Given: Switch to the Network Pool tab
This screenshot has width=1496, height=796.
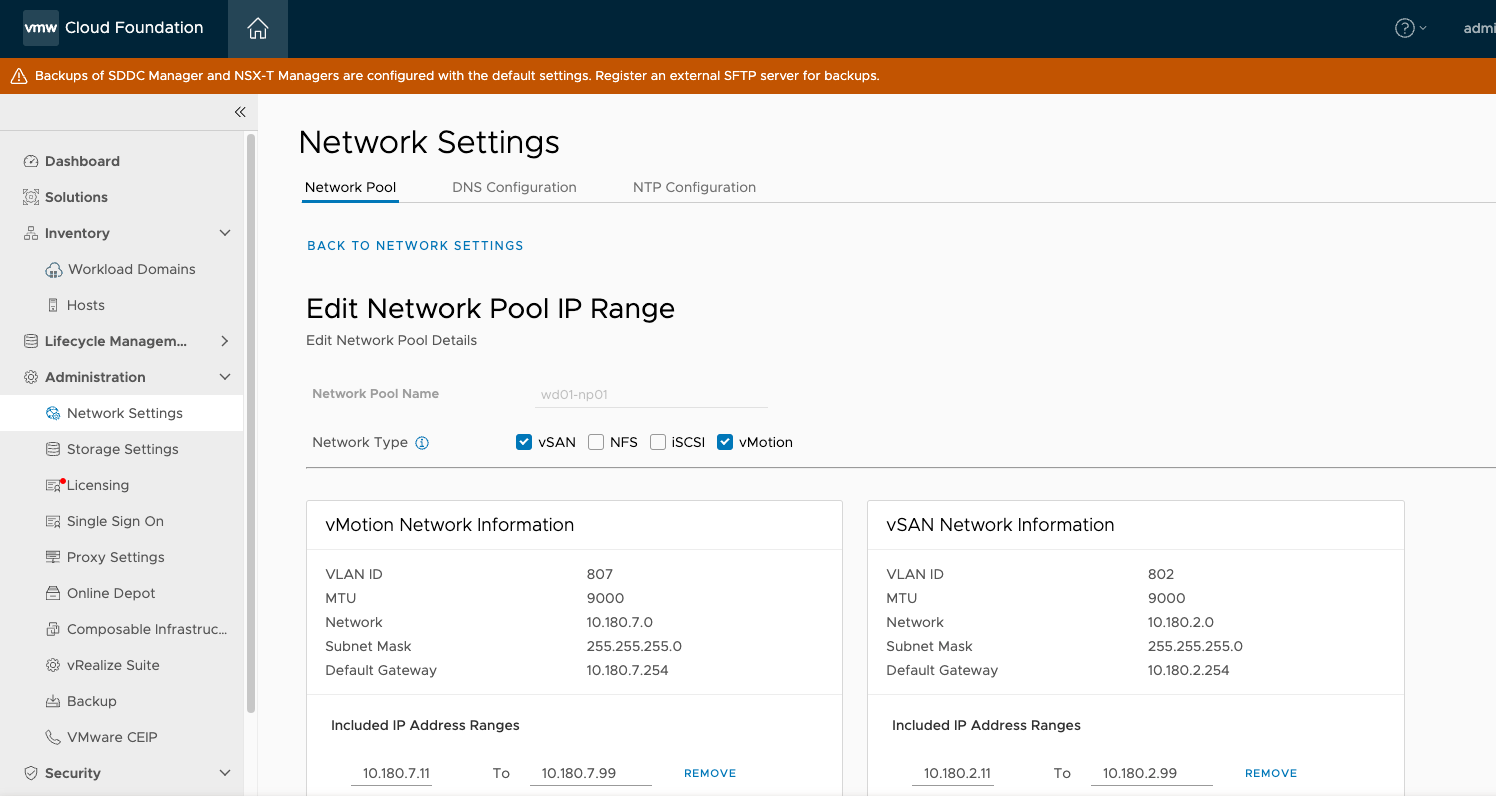Looking at the screenshot, I should point(350,187).
